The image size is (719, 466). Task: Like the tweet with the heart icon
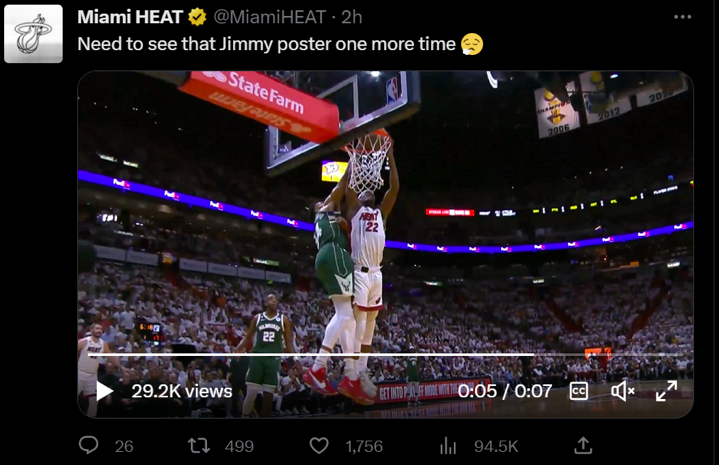pyautogui.click(x=319, y=445)
